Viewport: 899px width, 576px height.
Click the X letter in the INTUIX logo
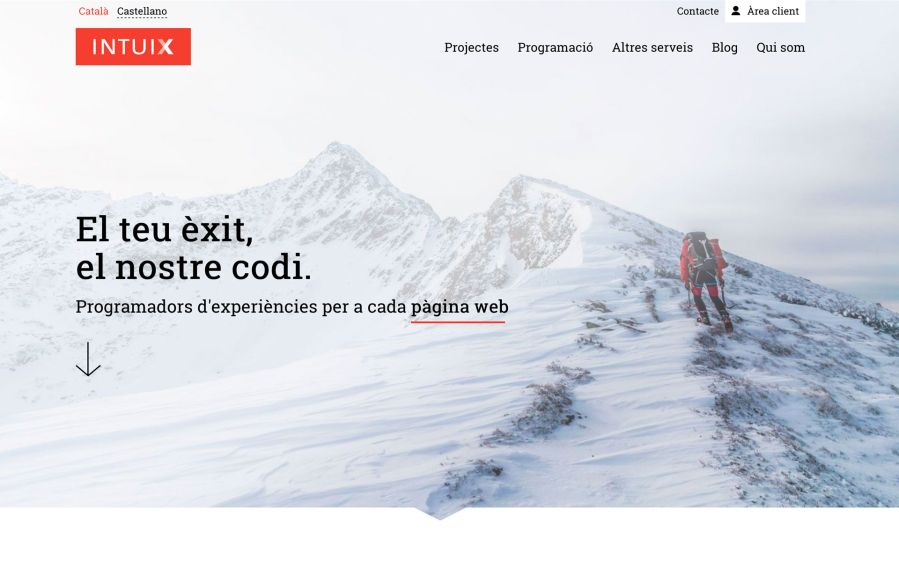tap(166, 46)
